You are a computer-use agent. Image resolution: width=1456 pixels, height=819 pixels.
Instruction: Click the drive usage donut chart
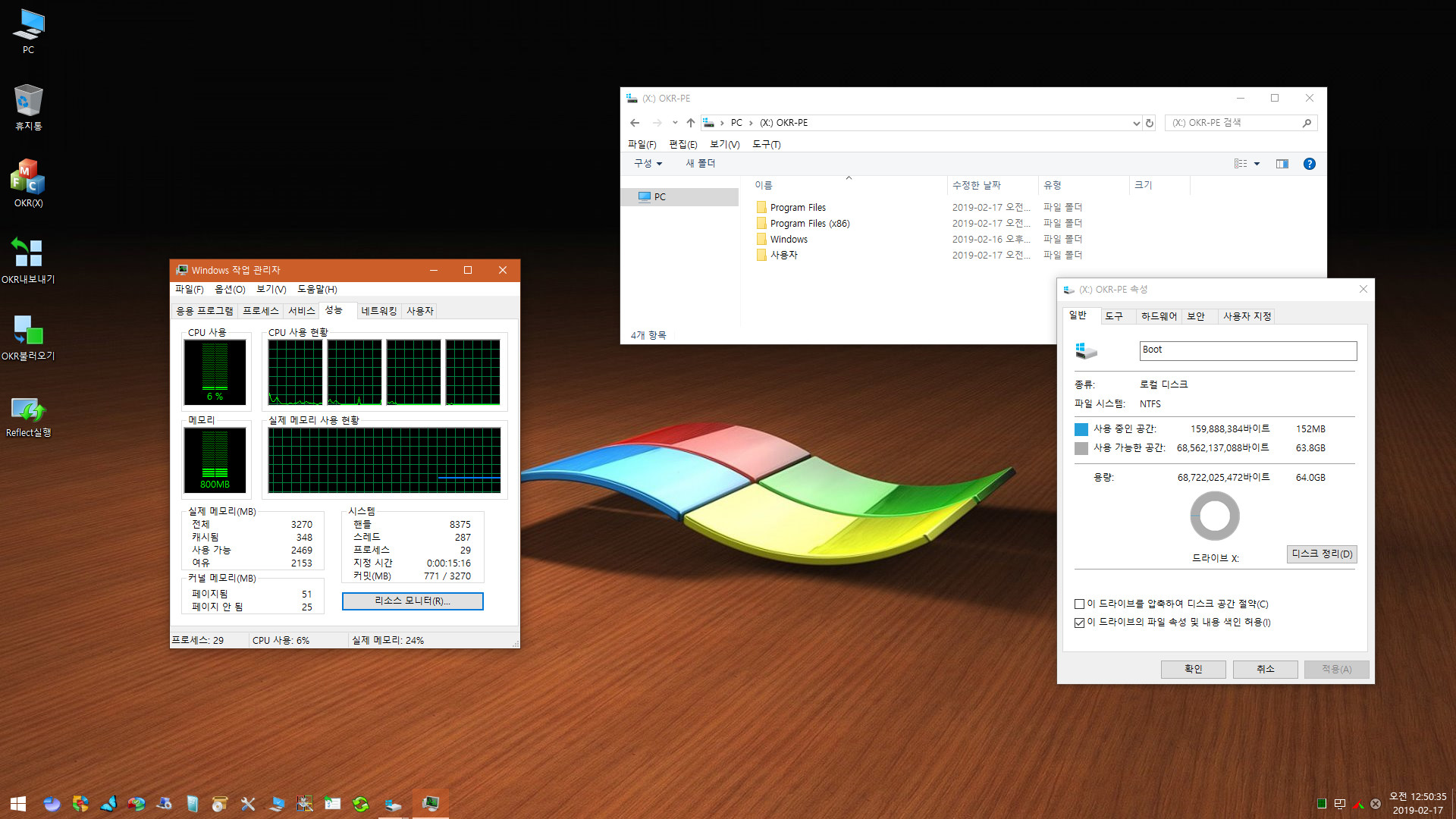point(1215,516)
